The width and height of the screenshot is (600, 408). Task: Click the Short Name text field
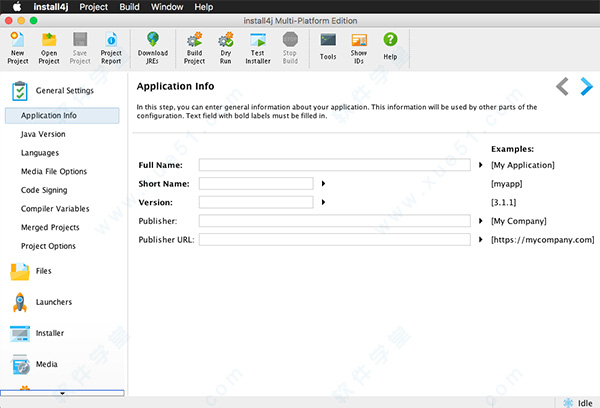pos(256,184)
